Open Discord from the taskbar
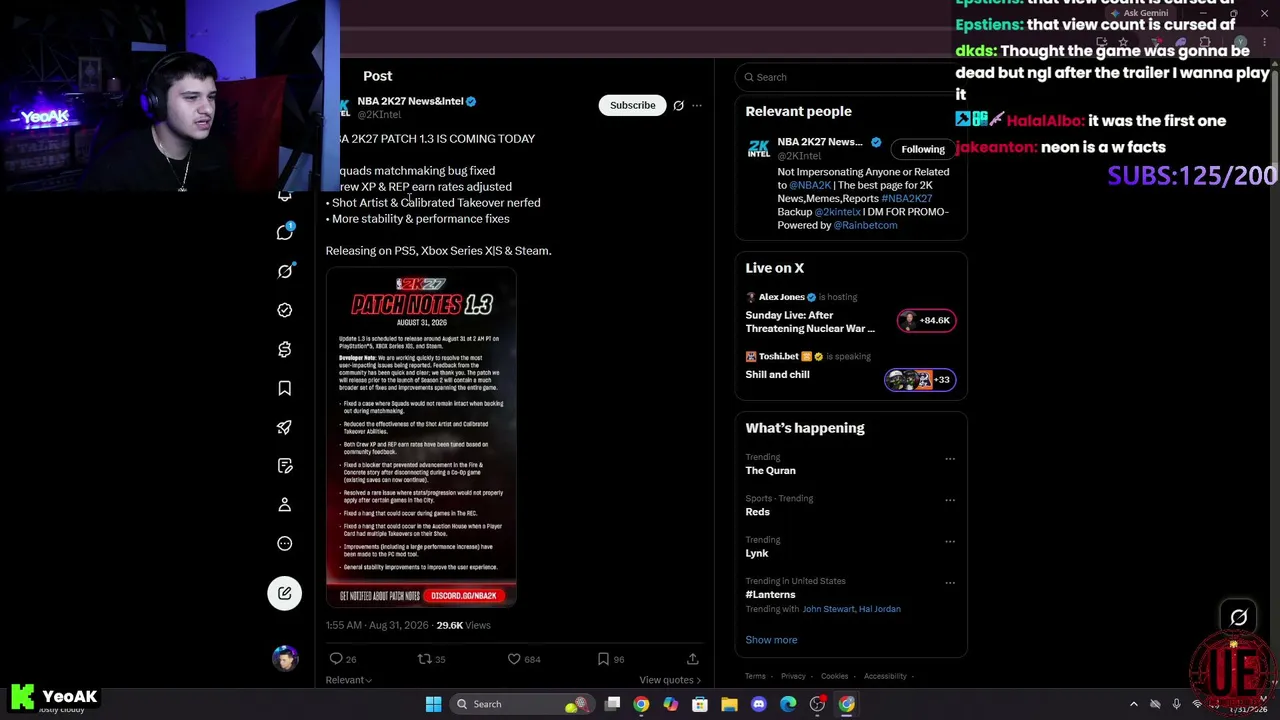 (x=758, y=704)
